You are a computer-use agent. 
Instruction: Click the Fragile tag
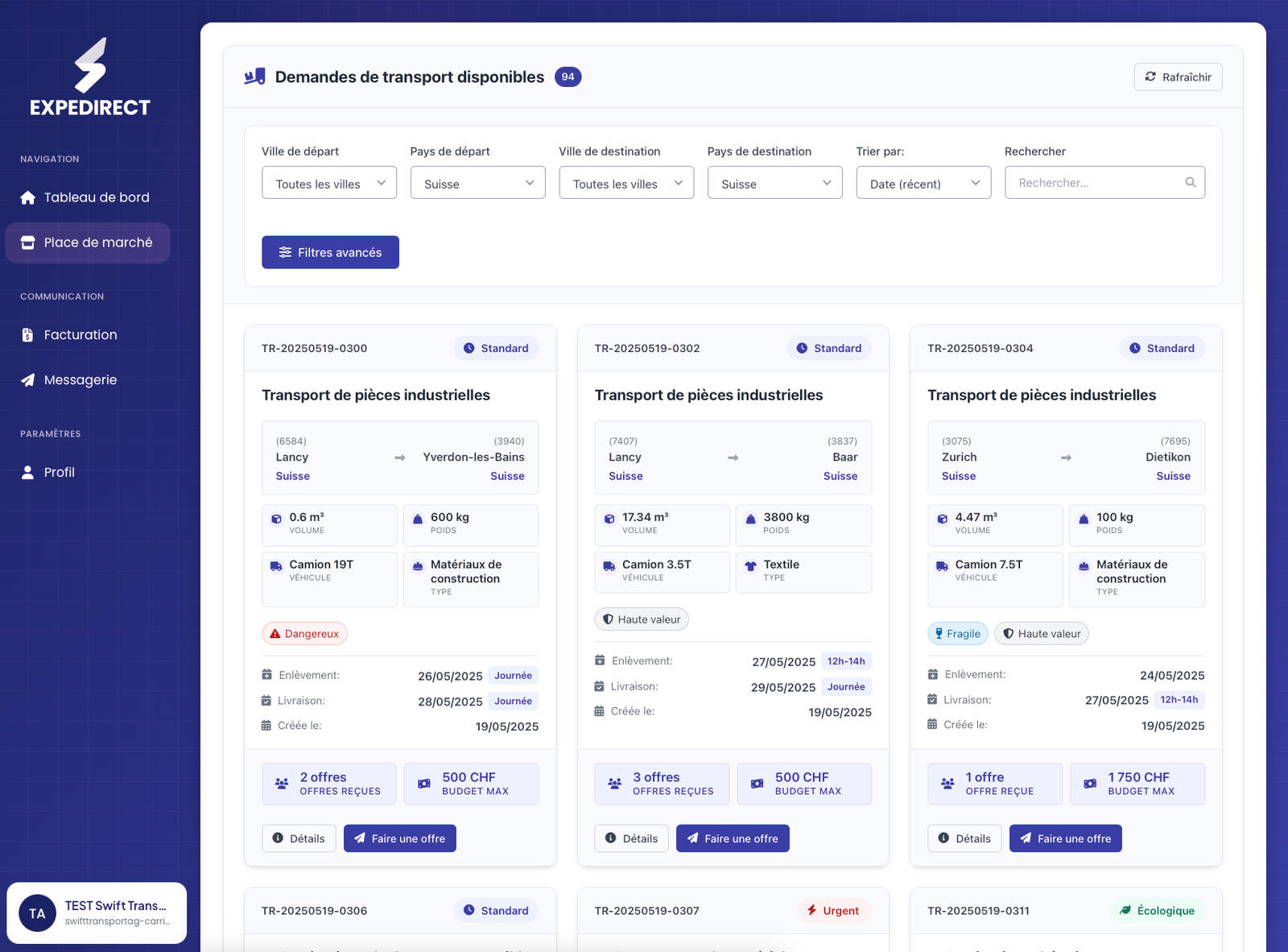click(958, 634)
